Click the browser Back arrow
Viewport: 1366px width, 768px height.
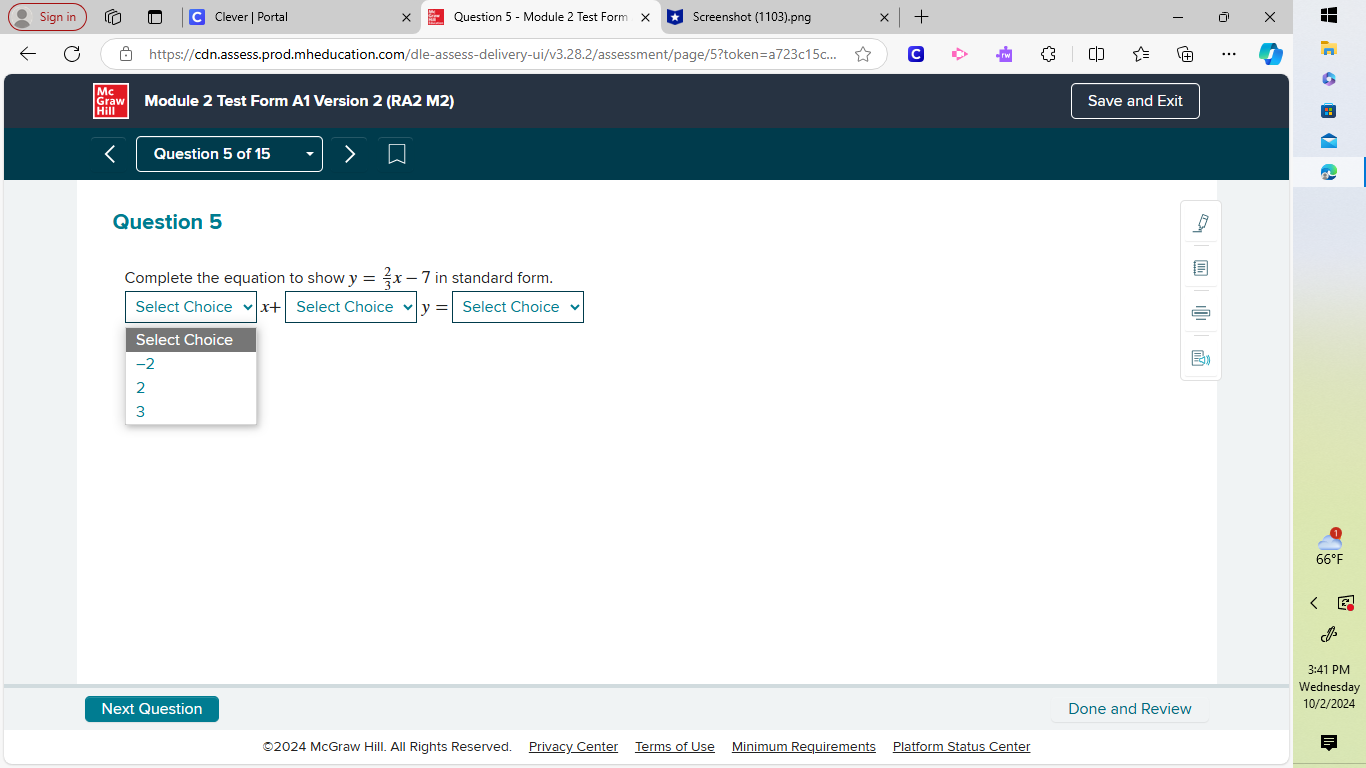(28, 54)
